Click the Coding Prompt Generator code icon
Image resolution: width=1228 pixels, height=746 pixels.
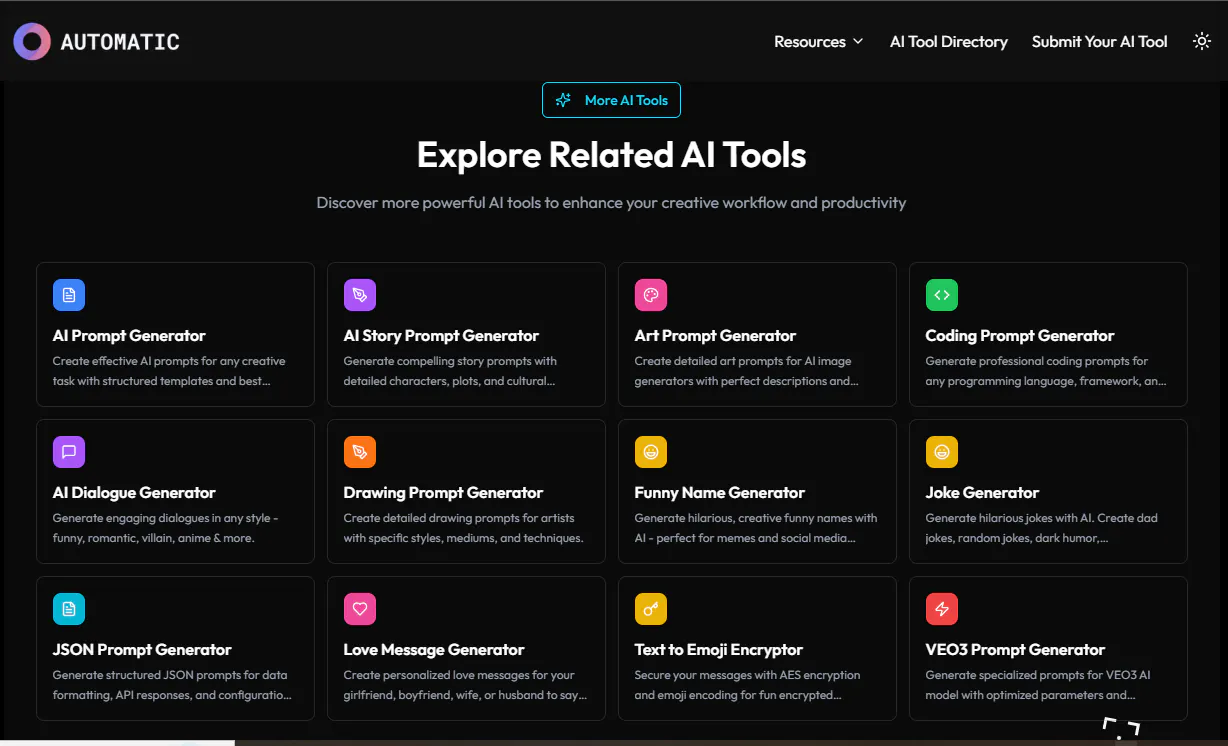point(942,295)
